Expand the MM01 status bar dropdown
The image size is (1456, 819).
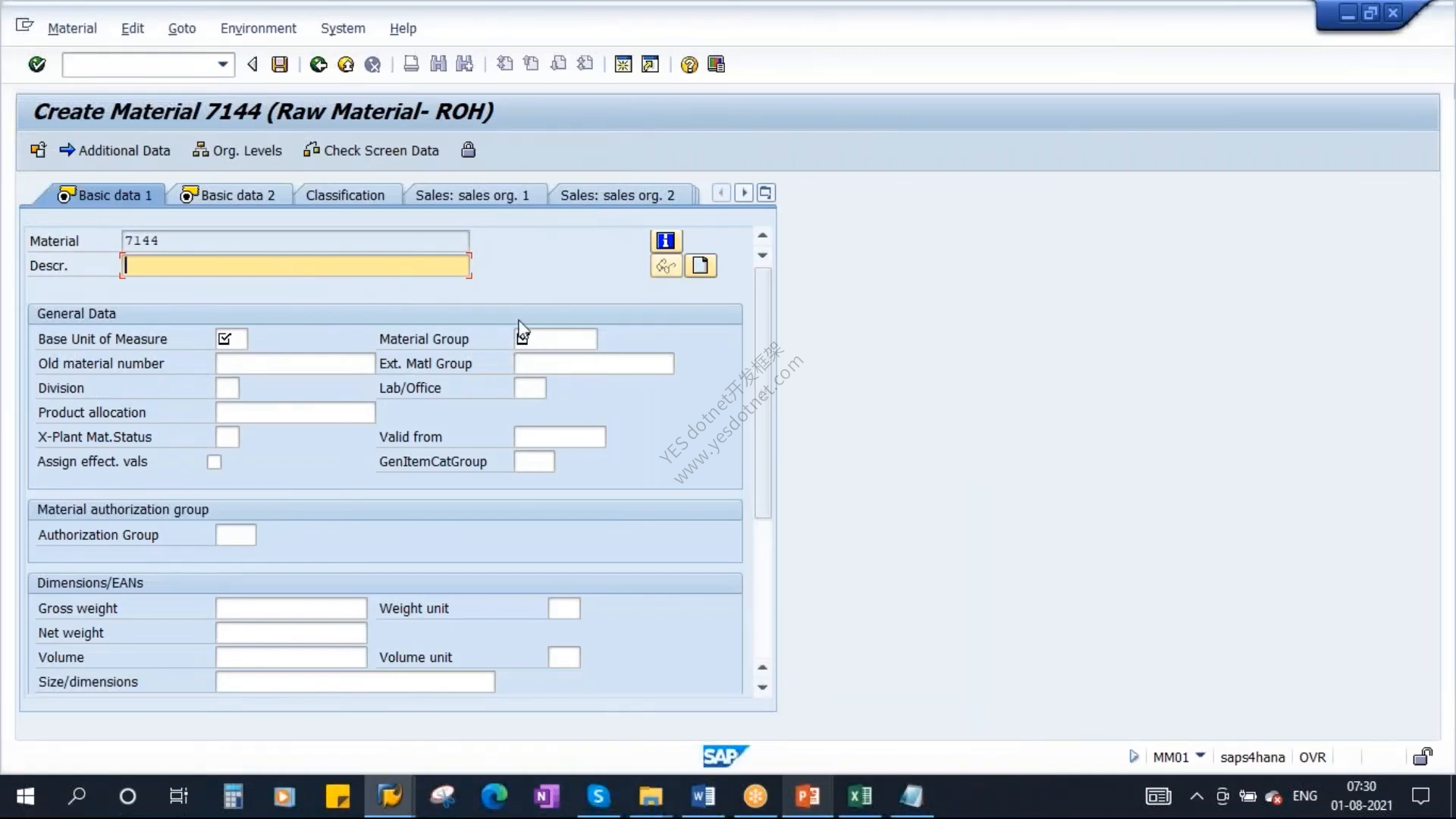(x=1200, y=756)
